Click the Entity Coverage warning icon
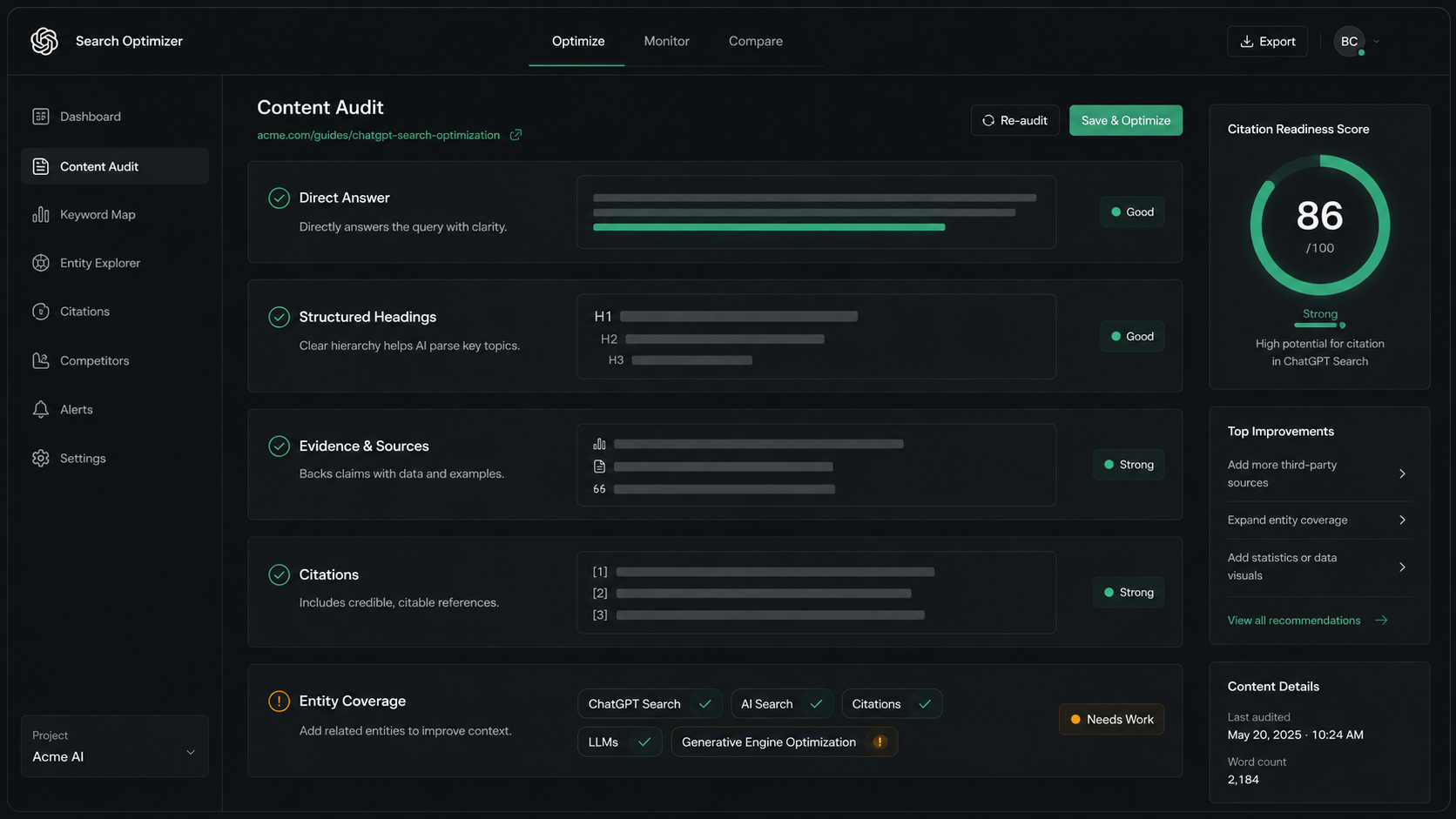This screenshot has height=819, width=1456. (279, 701)
